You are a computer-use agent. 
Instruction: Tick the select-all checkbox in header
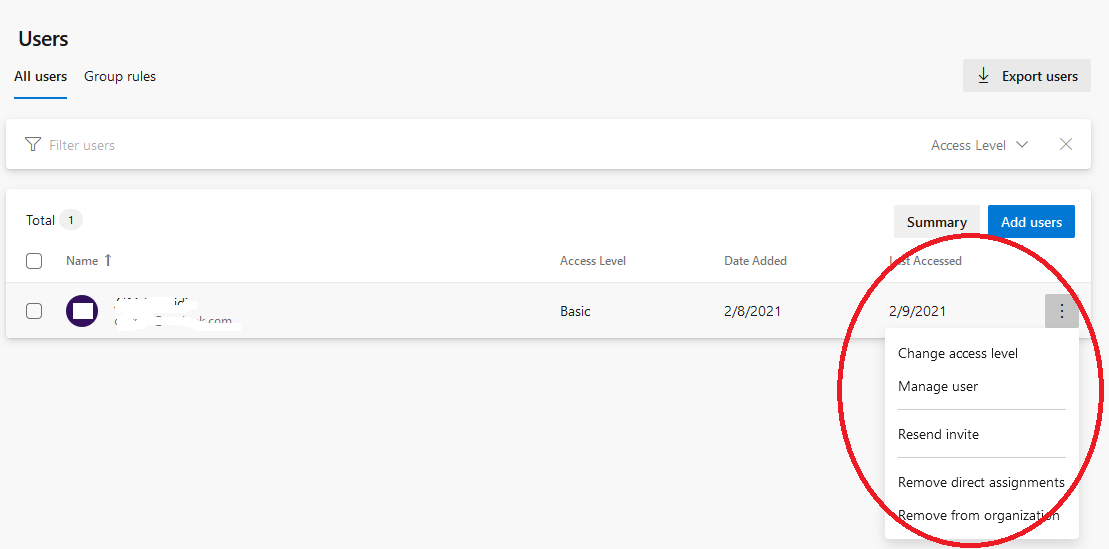pyautogui.click(x=34, y=261)
